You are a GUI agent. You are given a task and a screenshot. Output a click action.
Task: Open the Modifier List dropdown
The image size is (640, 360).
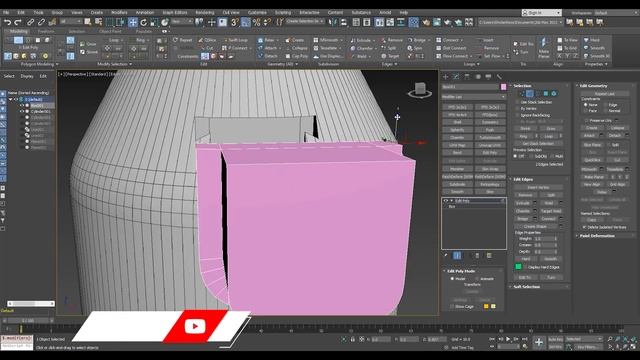[473, 97]
